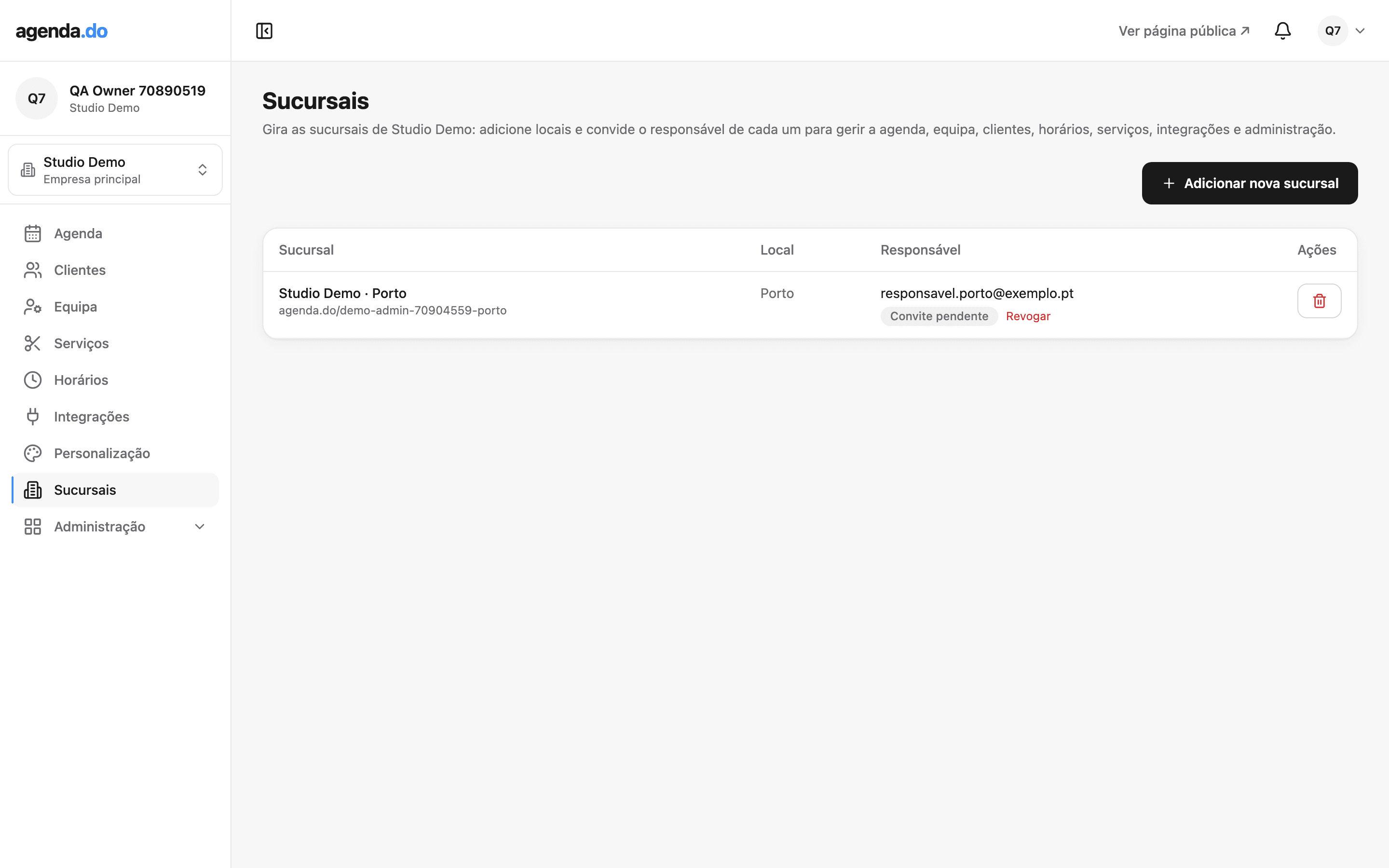
Task: Click the Personalização palette icon
Action: coord(33,453)
